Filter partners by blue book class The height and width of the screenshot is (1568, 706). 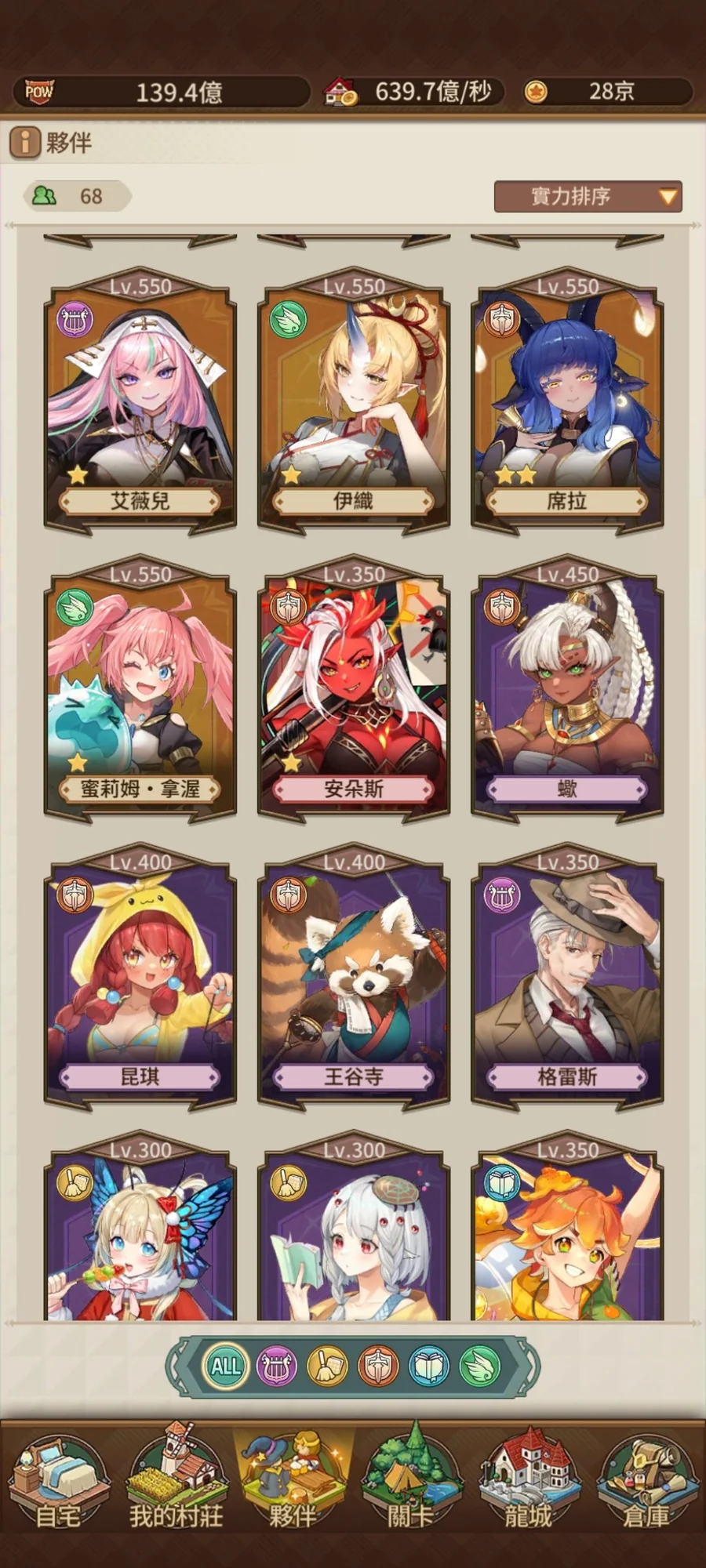tap(429, 1367)
